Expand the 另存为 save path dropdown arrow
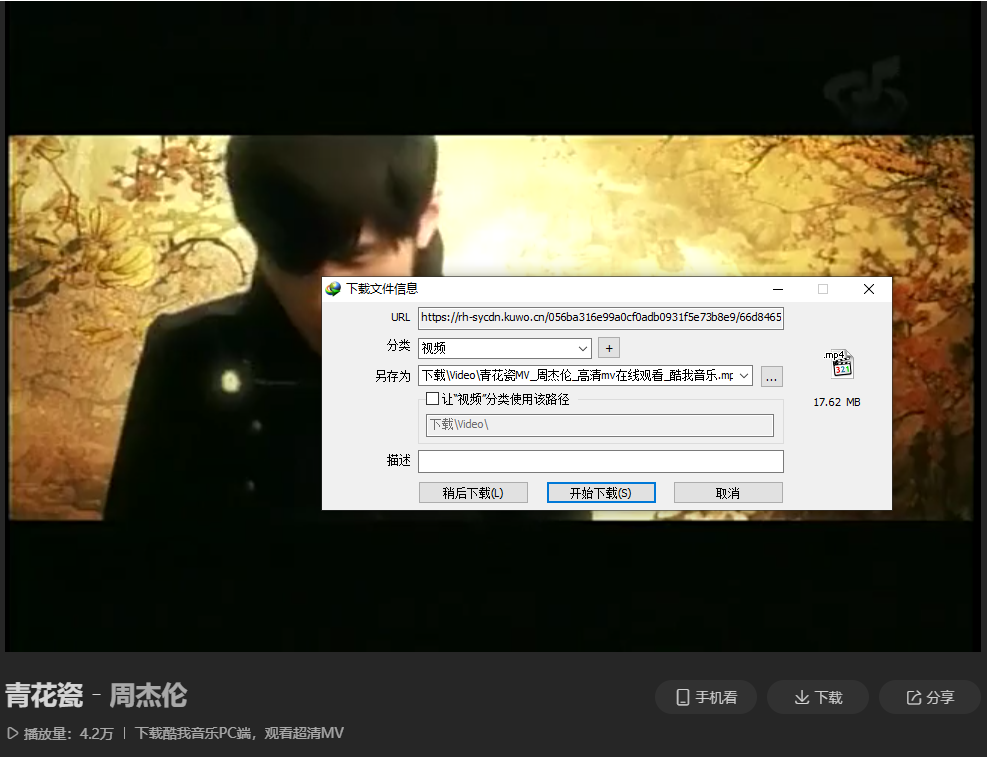Screen dimensions: 987x757 tap(744, 376)
